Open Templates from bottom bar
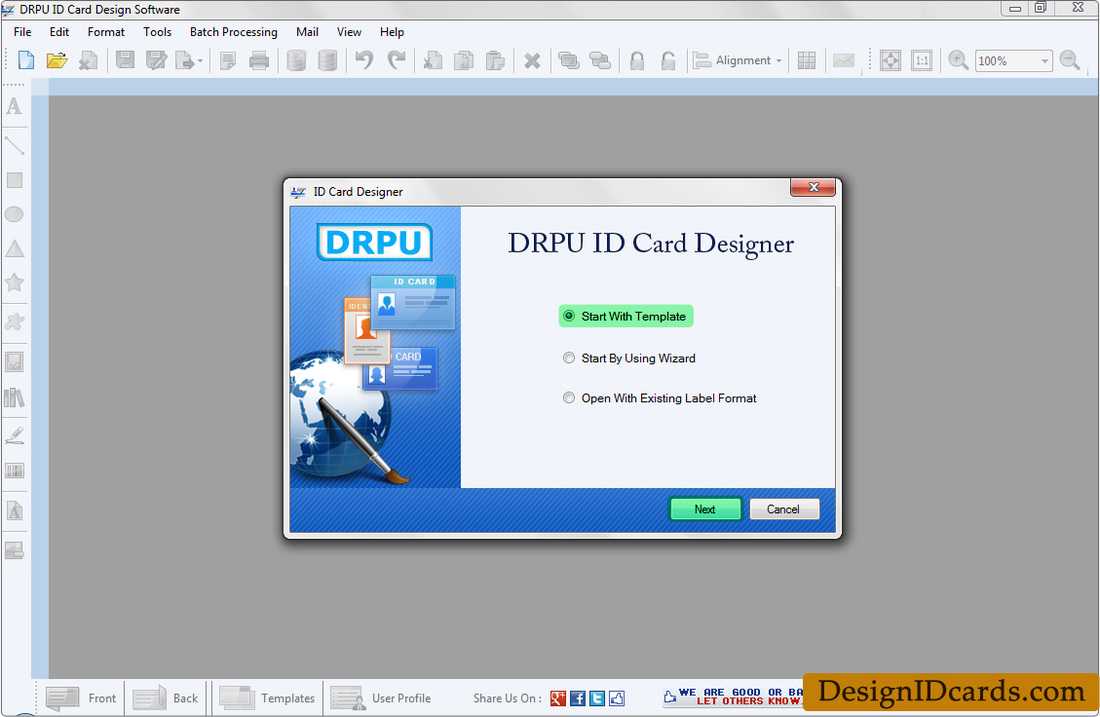1100x717 pixels. 267,698
